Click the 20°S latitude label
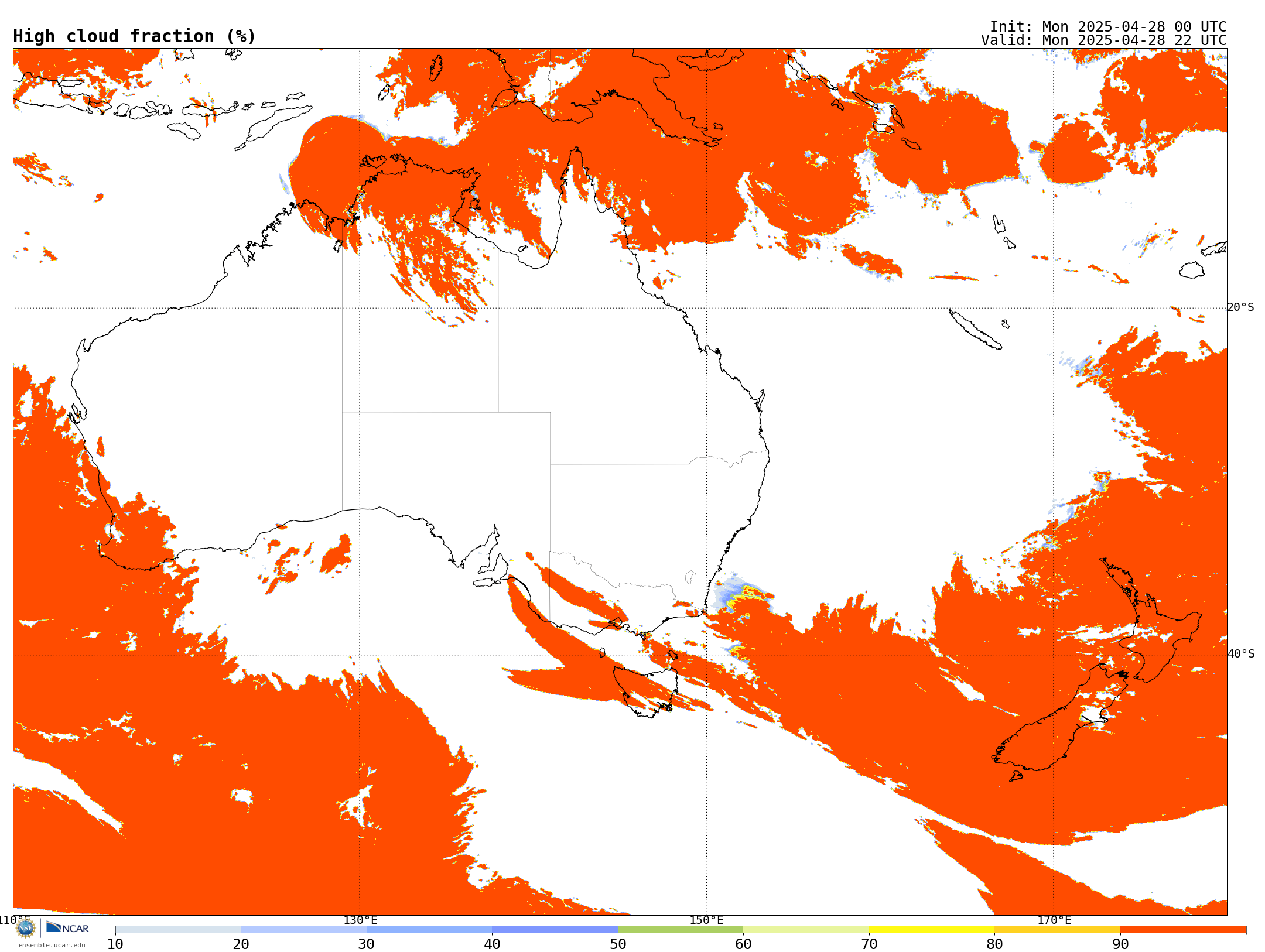The height and width of the screenshot is (952, 1265). pyautogui.click(x=1241, y=307)
